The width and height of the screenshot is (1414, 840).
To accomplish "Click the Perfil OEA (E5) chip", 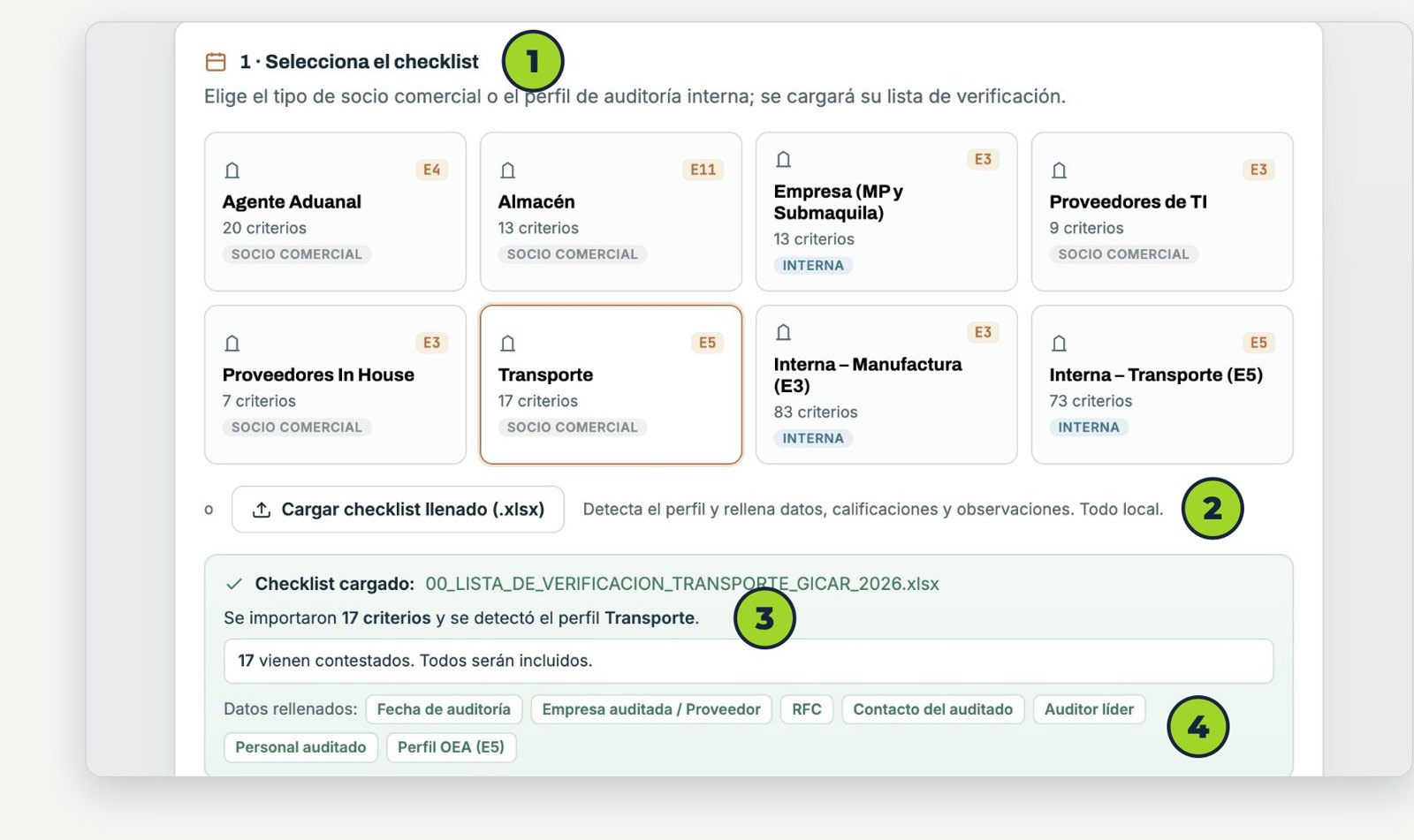I will coord(451,747).
